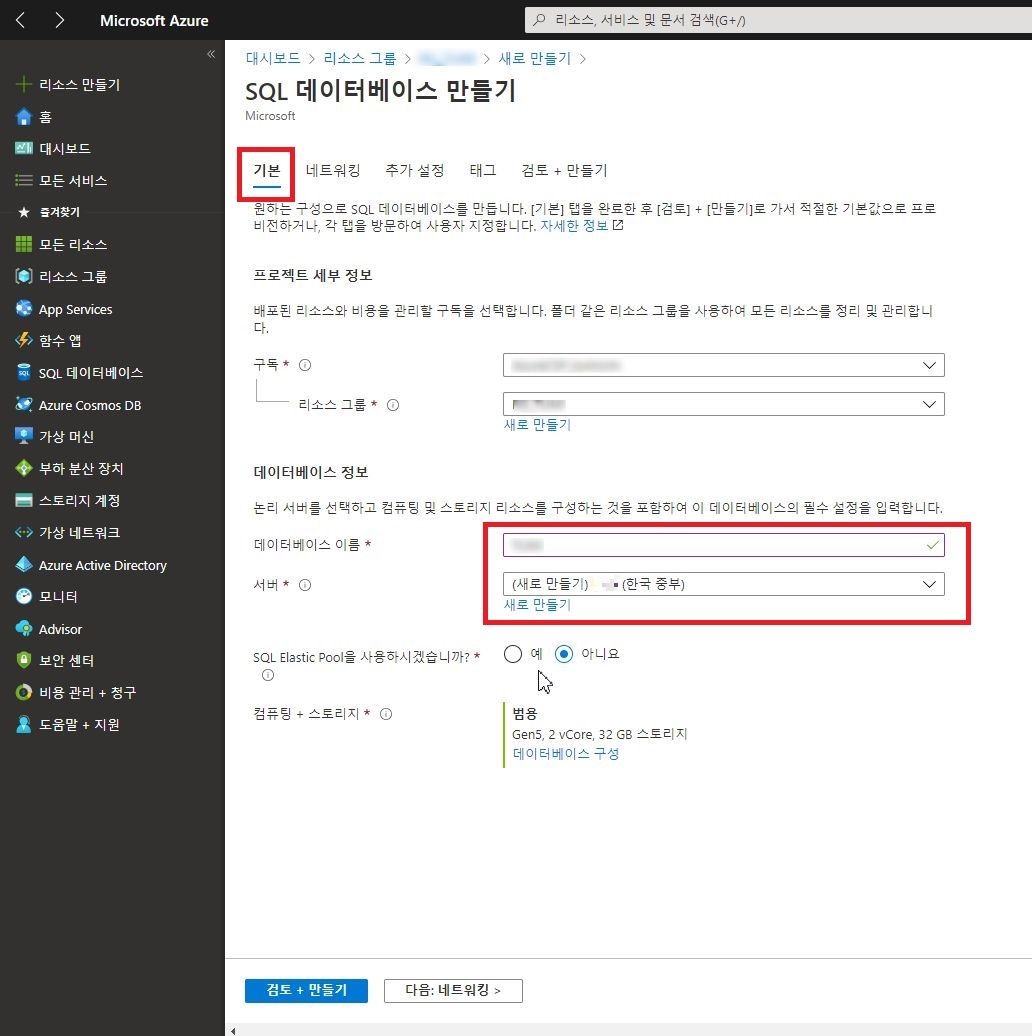
Task: Switch to the 검토 + 만들기 tab
Action: click(x=564, y=170)
